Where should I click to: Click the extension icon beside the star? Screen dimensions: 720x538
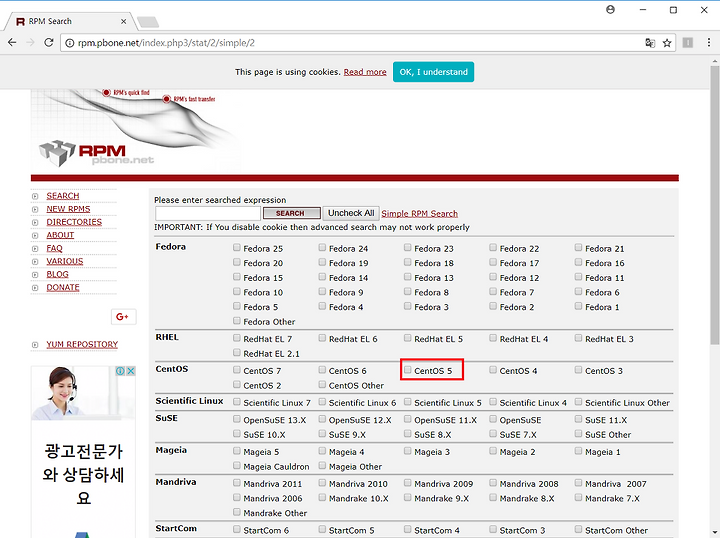(688, 43)
